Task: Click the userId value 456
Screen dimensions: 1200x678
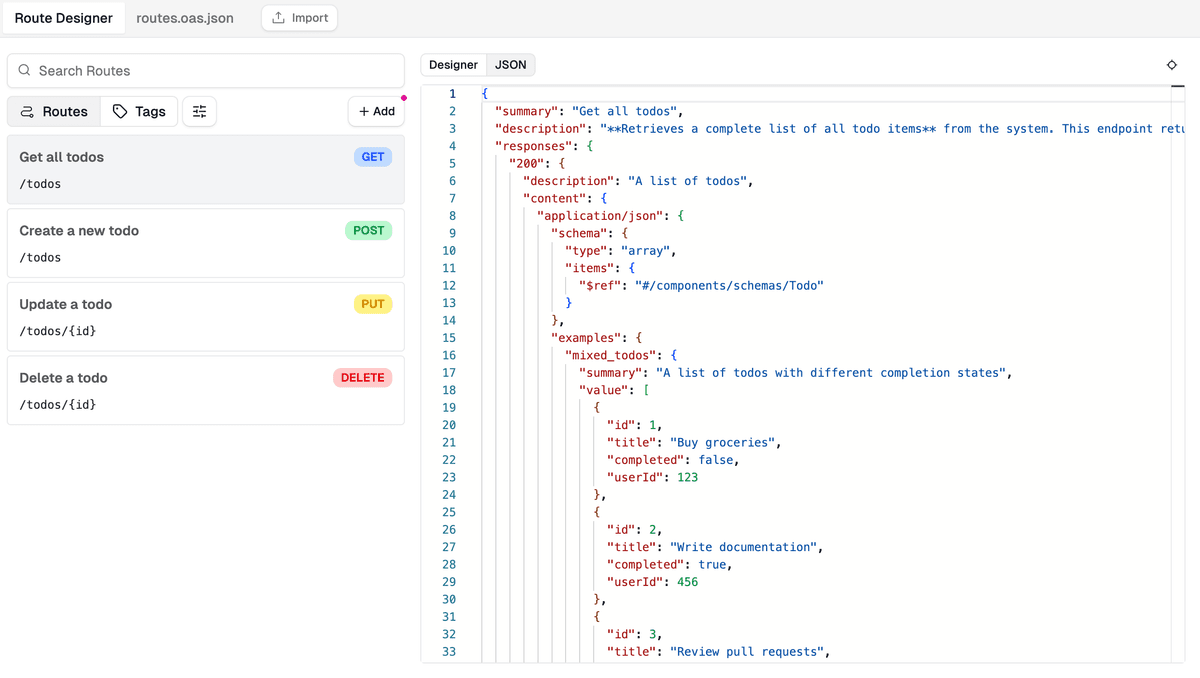Action: coord(687,582)
